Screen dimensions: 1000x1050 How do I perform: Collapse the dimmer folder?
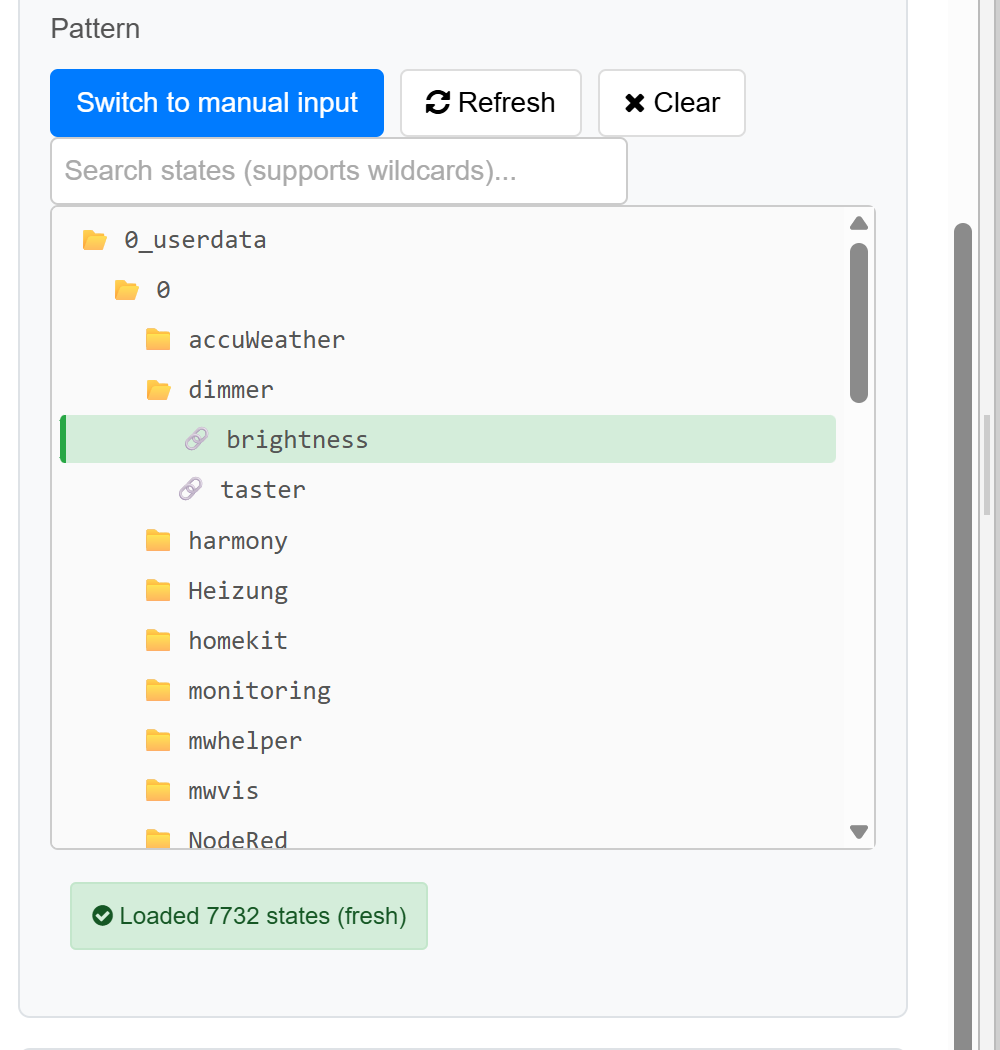230,390
